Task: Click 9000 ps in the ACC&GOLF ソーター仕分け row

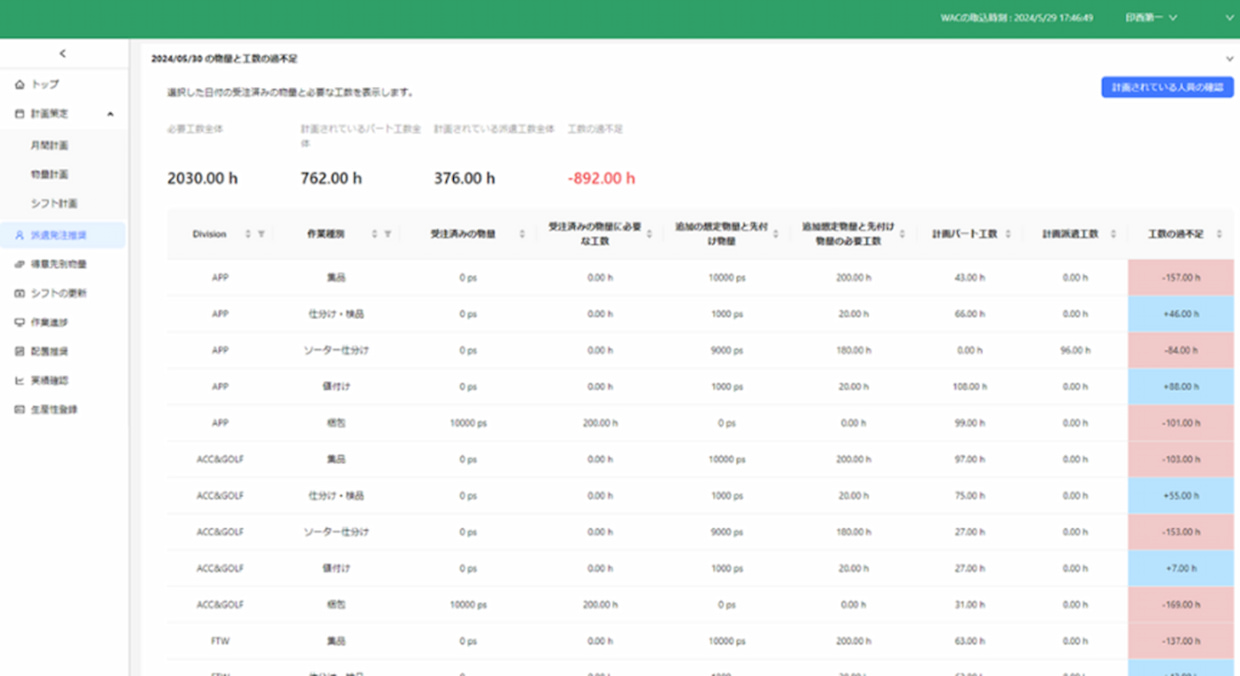Action: pyautogui.click(x=726, y=532)
